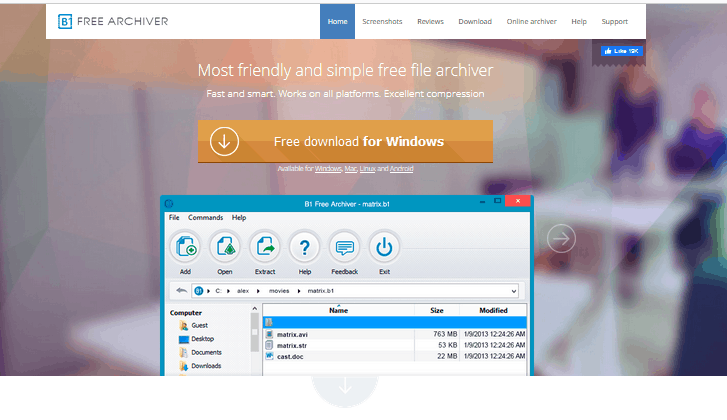Expand the path bar dropdown arrow
727x420 pixels.
[513, 291]
